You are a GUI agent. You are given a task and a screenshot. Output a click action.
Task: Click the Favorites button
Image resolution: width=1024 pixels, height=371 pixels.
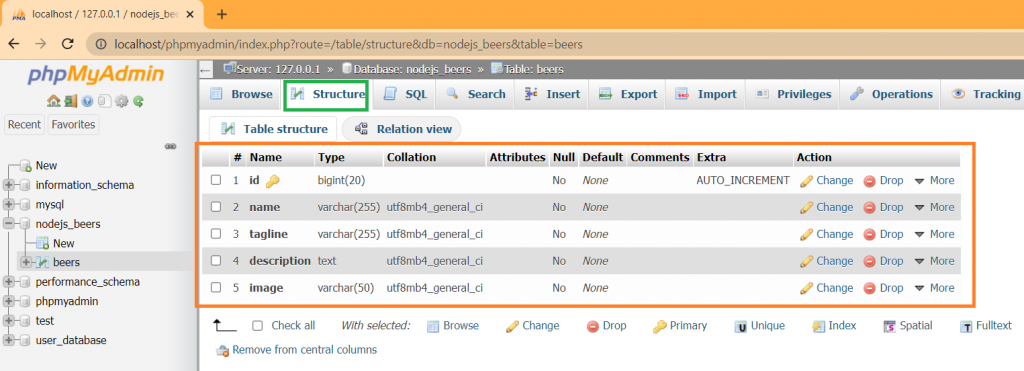click(x=73, y=124)
